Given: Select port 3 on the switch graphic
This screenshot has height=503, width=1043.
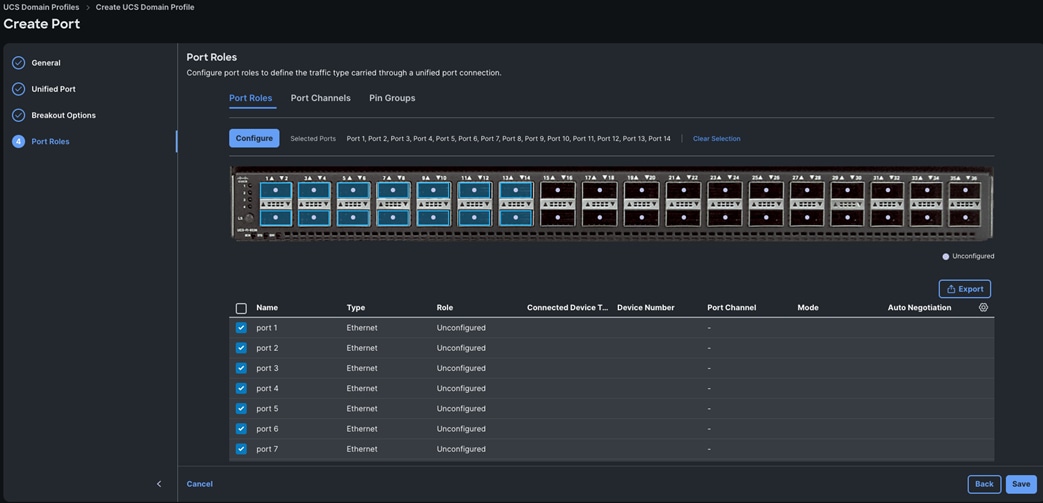Looking at the screenshot, I should coord(314,190).
